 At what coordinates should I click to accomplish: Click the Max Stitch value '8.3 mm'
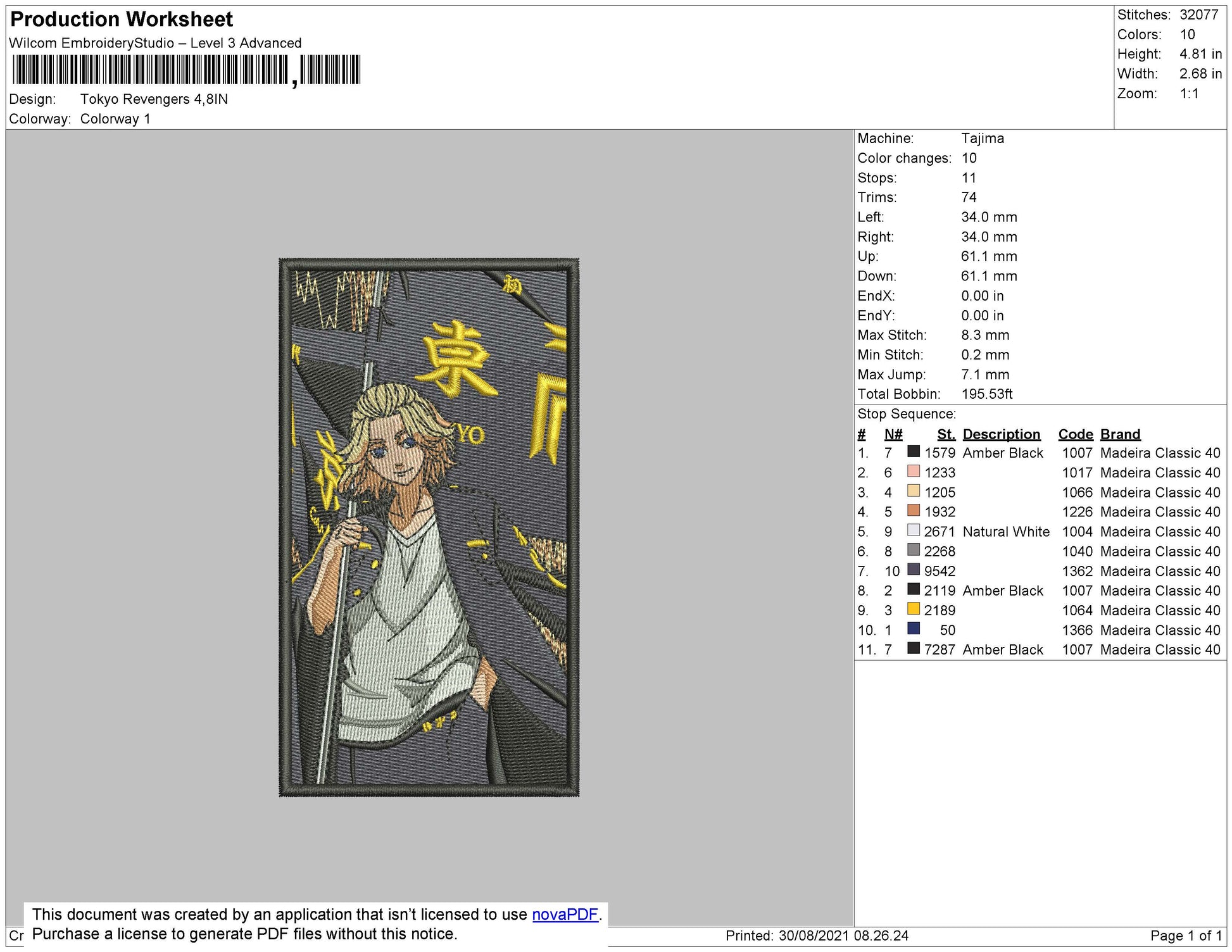coord(985,334)
